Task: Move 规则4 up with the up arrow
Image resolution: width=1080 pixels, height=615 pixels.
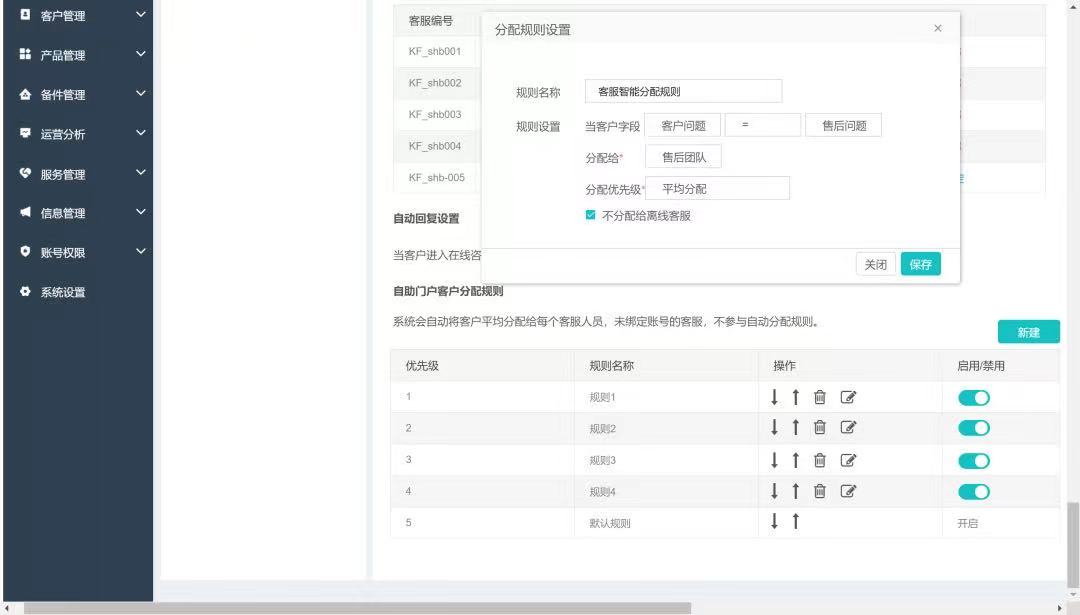Action: [796, 491]
